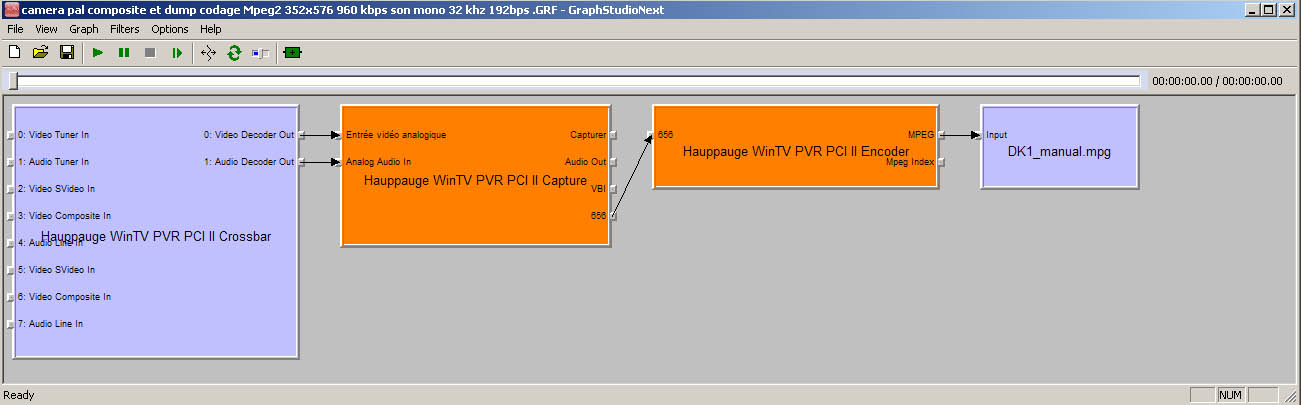Viewport: 1301px width, 405px height.
Task: Save the graph using floppy disk icon
Action: (67, 52)
